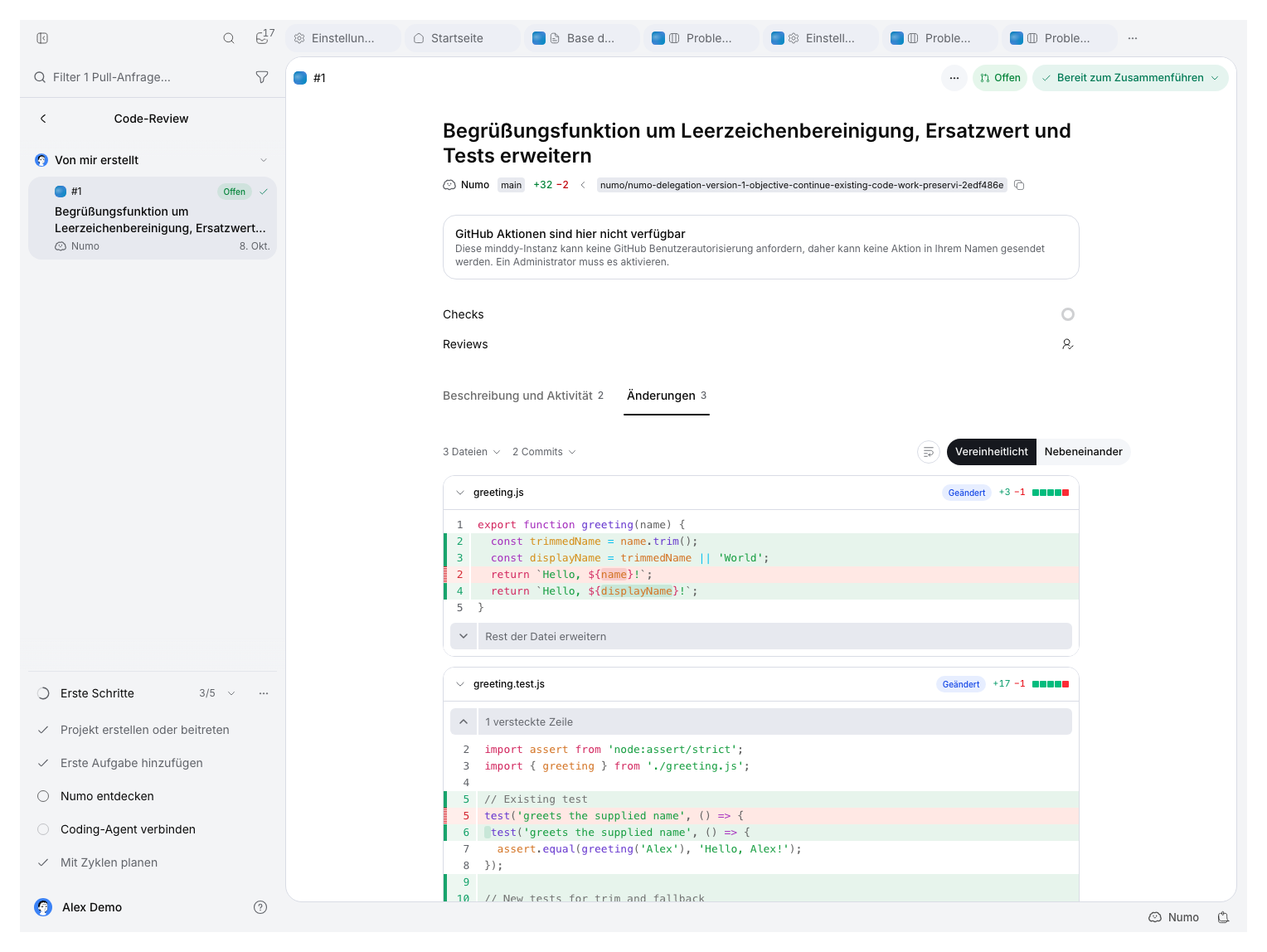Collapse the Von mir erstellt section
The image size is (1267, 952).
(x=264, y=160)
